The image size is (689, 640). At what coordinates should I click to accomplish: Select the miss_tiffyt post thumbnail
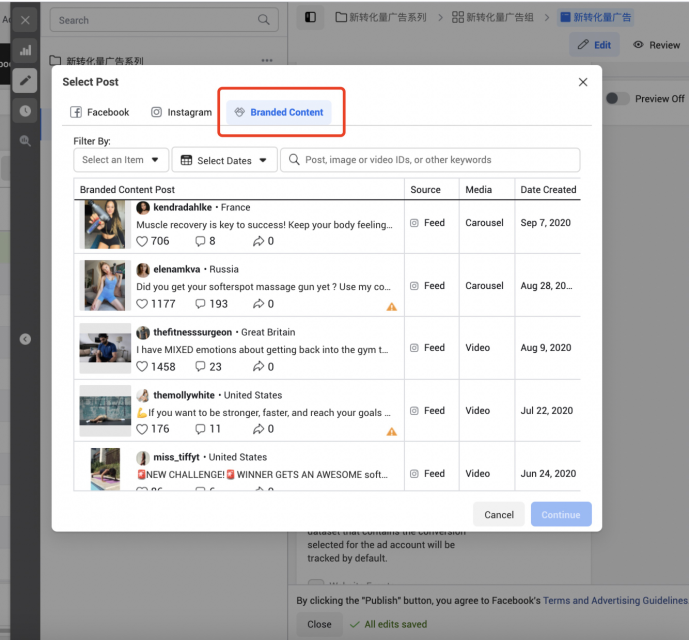[x=105, y=469]
